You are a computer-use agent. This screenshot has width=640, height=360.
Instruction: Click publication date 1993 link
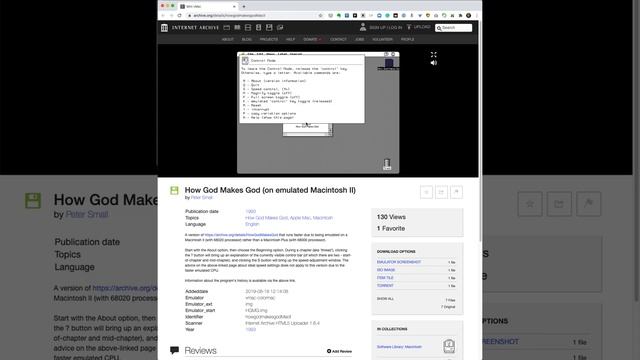click(x=251, y=211)
